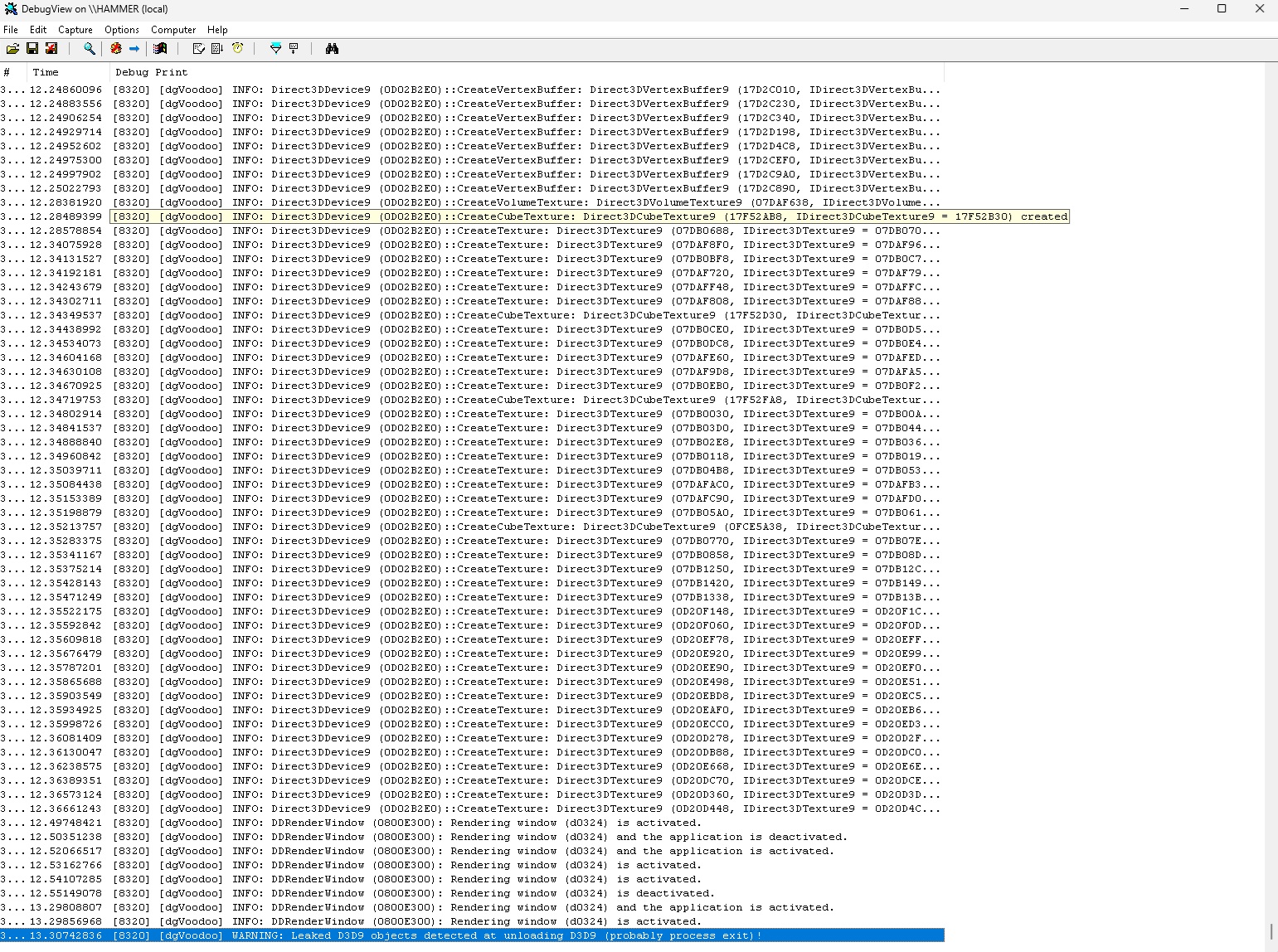This screenshot has height=952, width=1278.
Task: Select the CreateVertexBuffer 17D2D4C8 row
Action: coord(472,146)
